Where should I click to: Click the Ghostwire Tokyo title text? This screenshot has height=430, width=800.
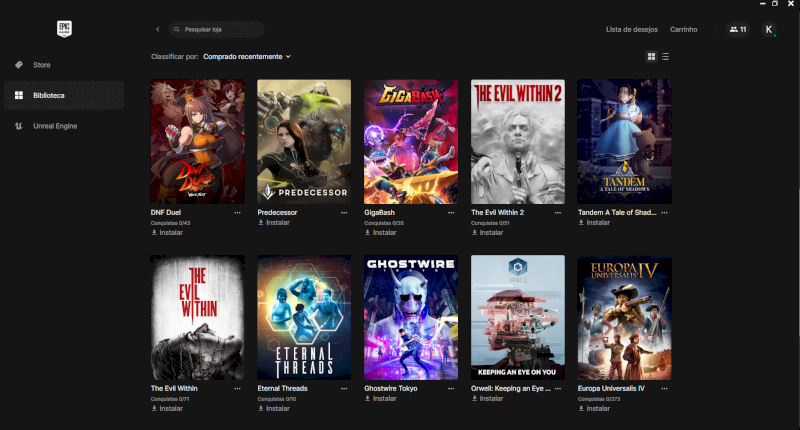tap(391, 389)
